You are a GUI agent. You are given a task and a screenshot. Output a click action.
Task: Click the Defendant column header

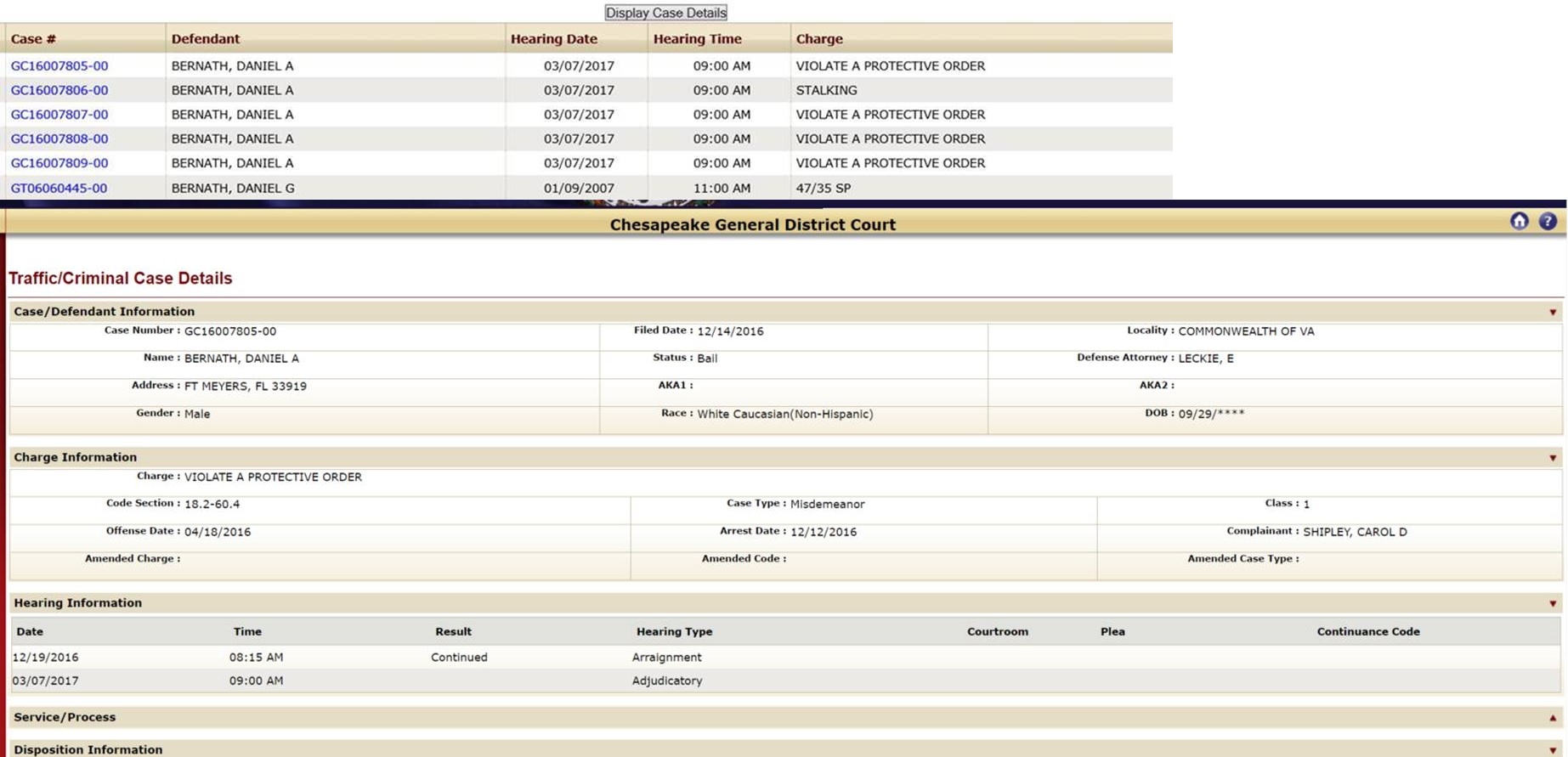(206, 39)
